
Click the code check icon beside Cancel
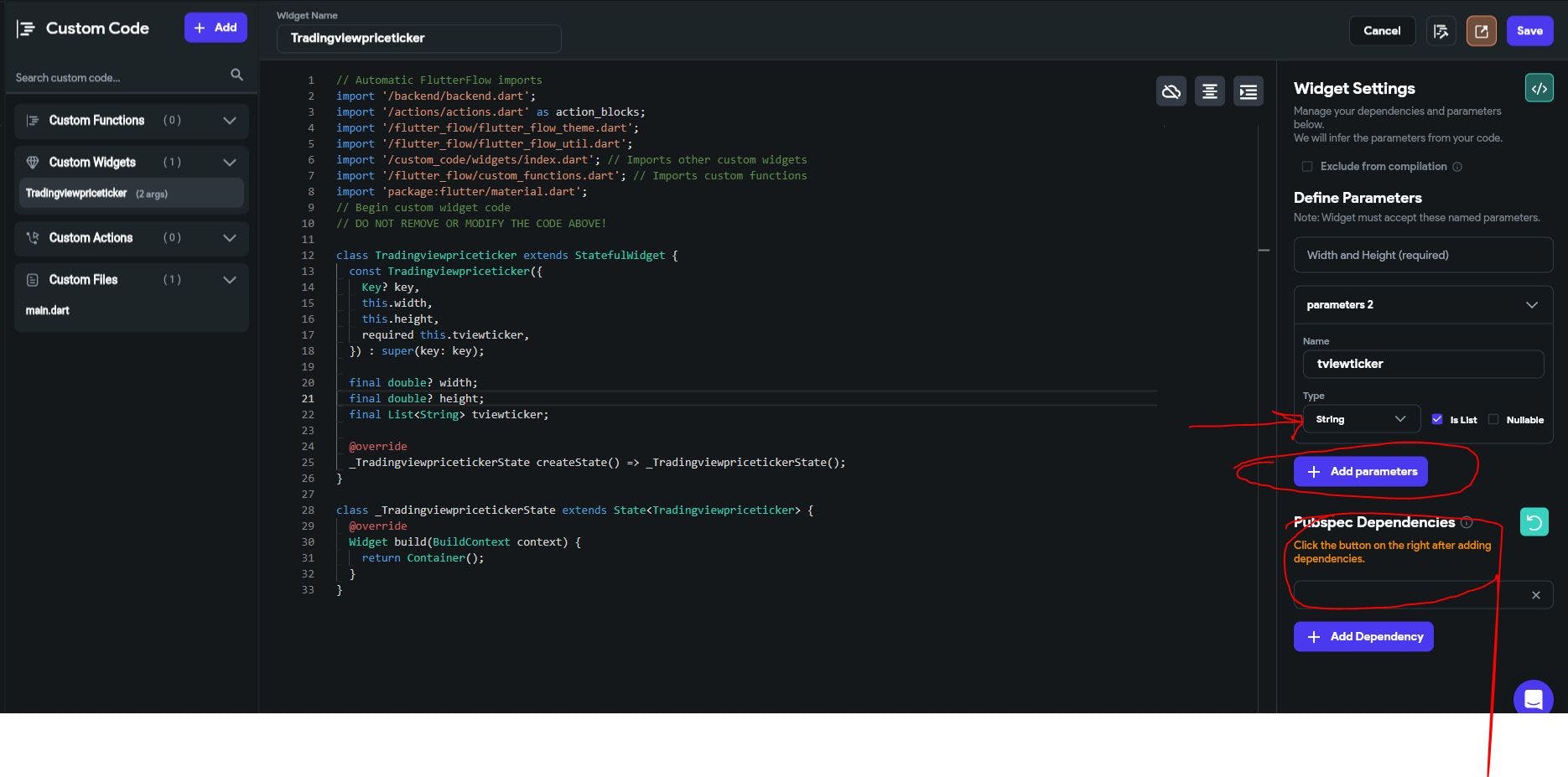[x=1441, y=31]
